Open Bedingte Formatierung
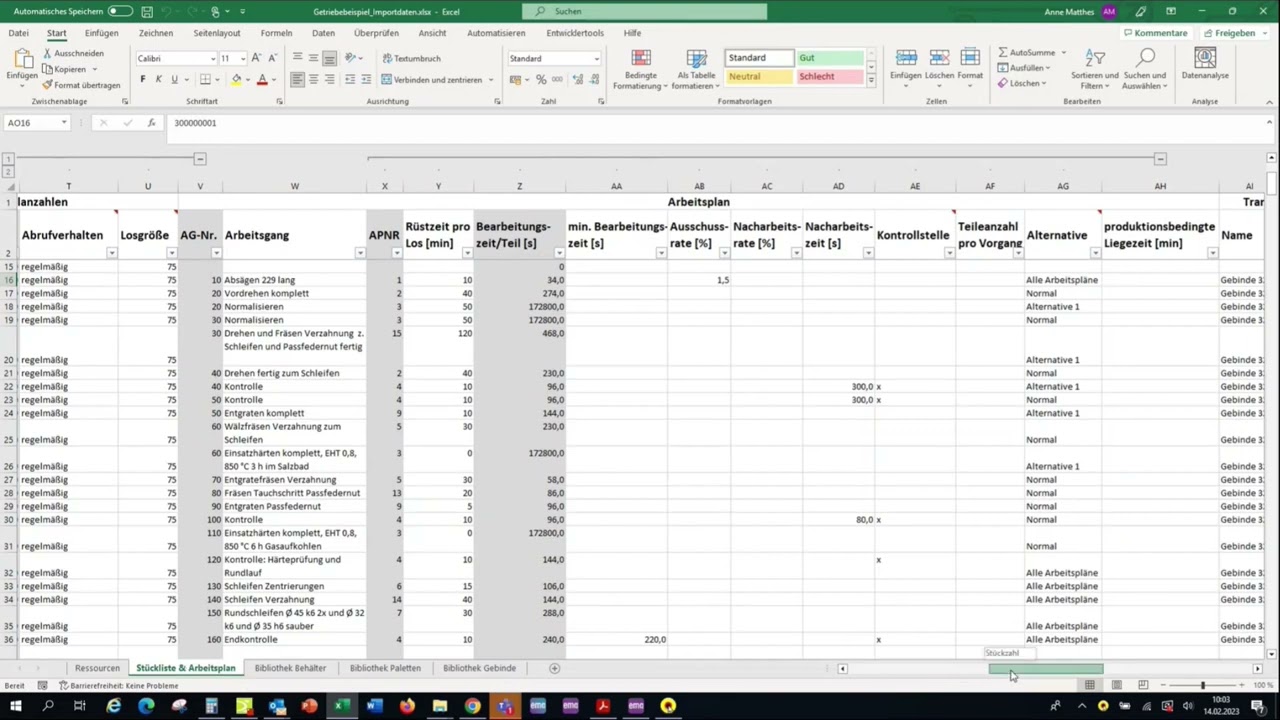Viewport: 1280px width, 720px height. pos(641,68)
